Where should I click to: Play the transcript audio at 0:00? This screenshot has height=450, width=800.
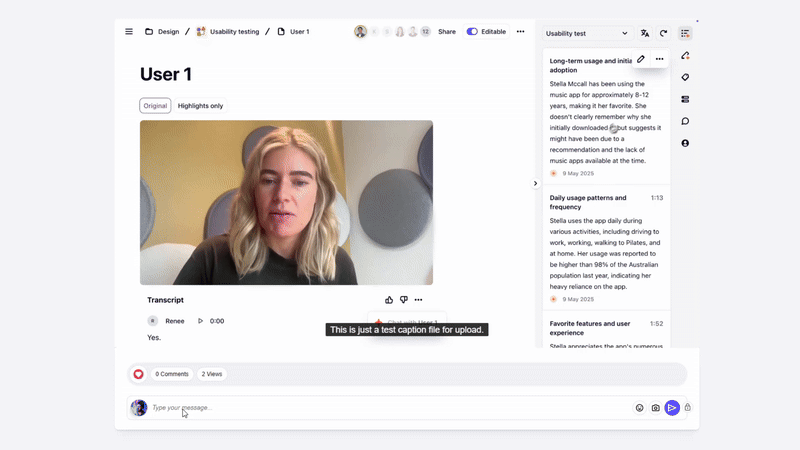click(x=200, y=321)
